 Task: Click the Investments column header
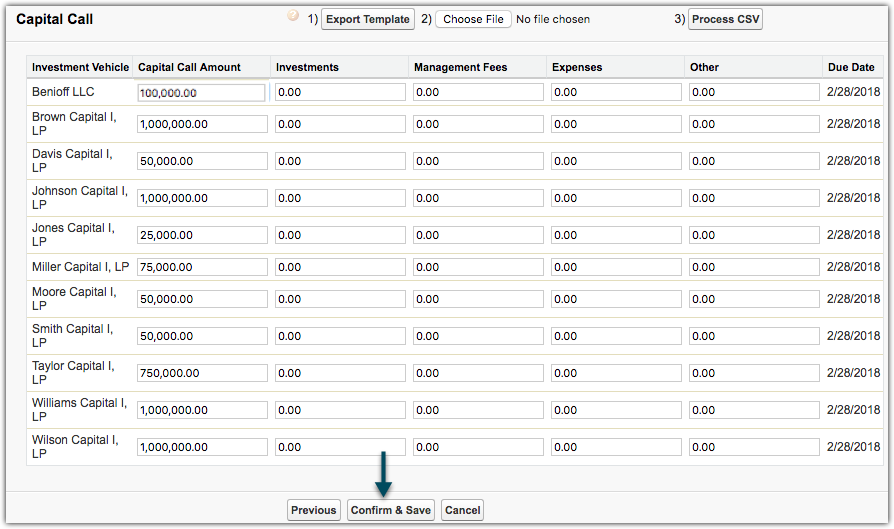307,67
